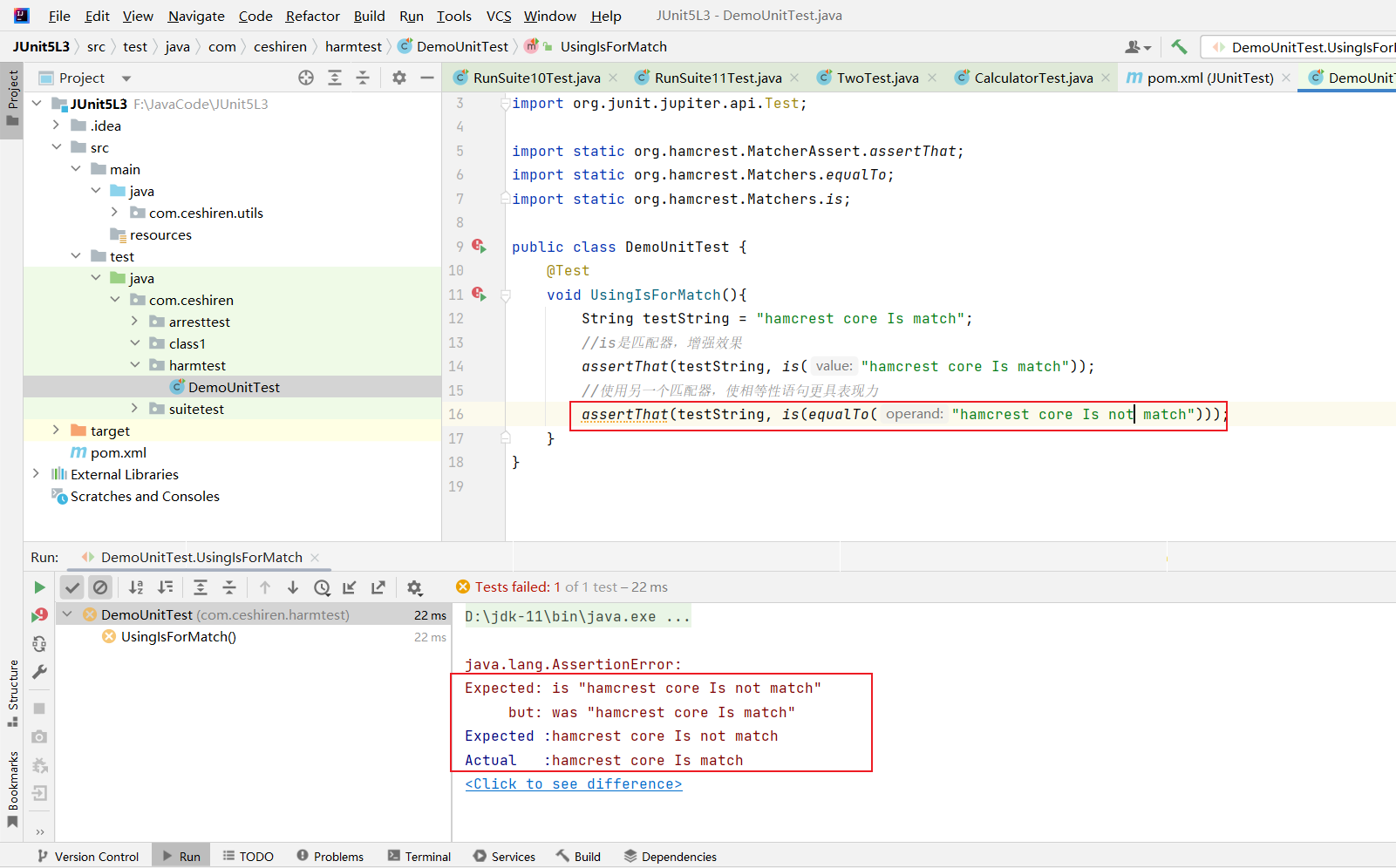
Task: Open Project panel gear options
Action: (x=398, y=78)
